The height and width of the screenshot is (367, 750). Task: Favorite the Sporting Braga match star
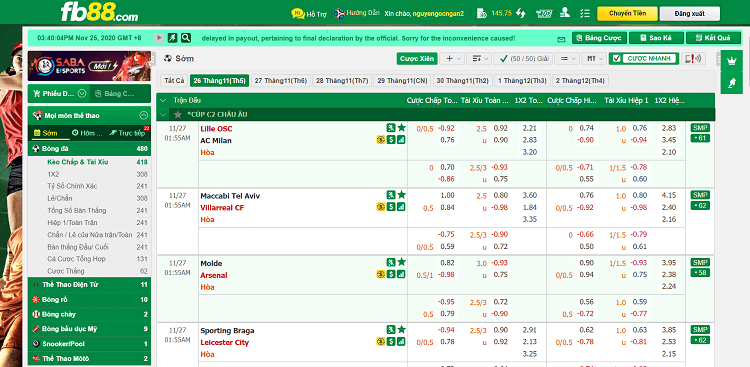(x=401, y=329)
